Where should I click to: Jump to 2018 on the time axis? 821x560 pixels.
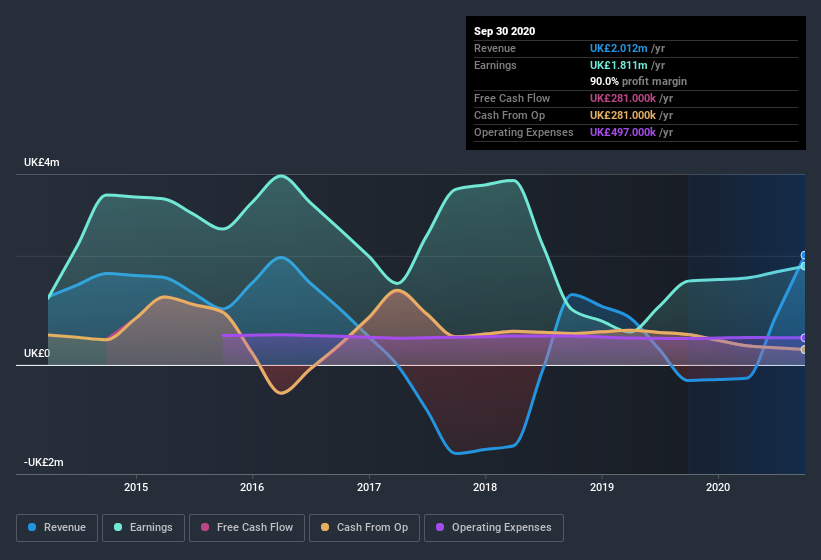(485, 487)
